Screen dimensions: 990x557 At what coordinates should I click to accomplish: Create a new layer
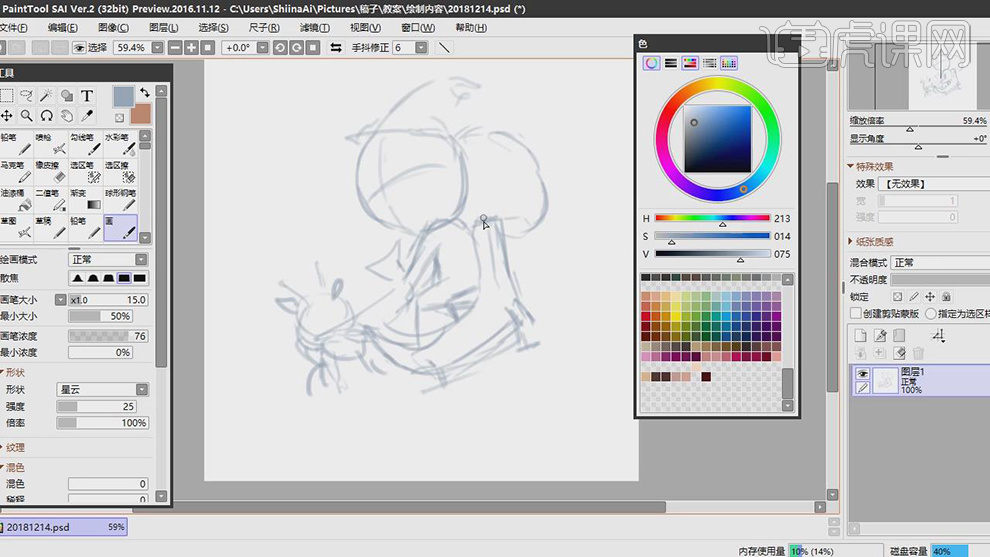click(861, 335)
